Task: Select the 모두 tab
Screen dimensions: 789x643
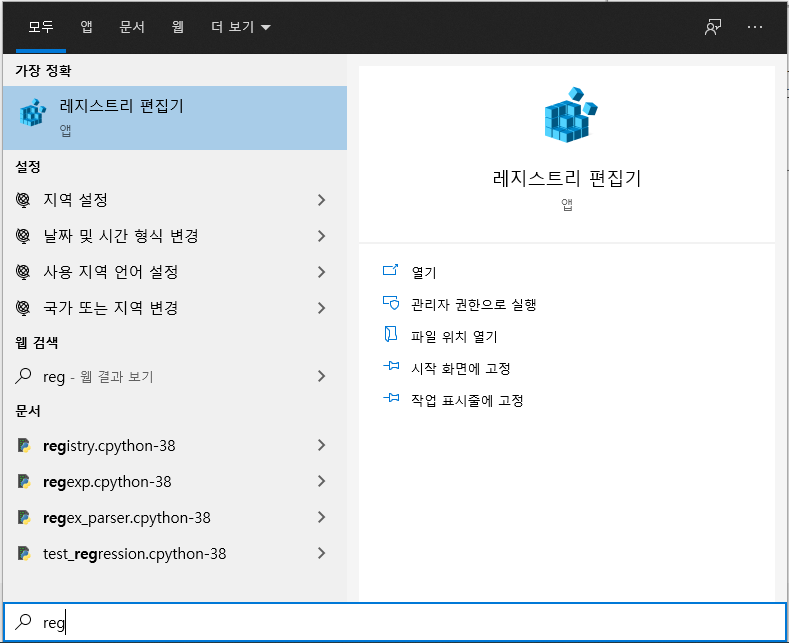Action: point(41,27)
